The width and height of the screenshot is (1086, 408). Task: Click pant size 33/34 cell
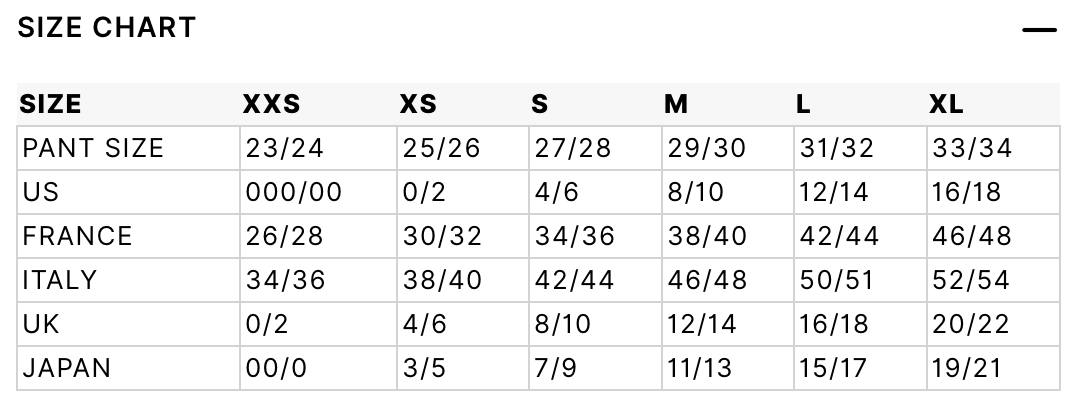tap(972, 148)
